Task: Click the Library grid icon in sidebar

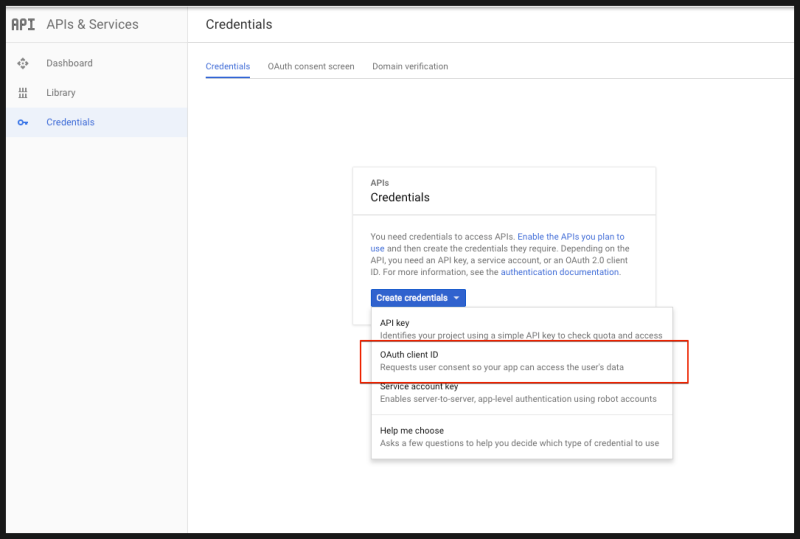Action: tap(23, 93)
